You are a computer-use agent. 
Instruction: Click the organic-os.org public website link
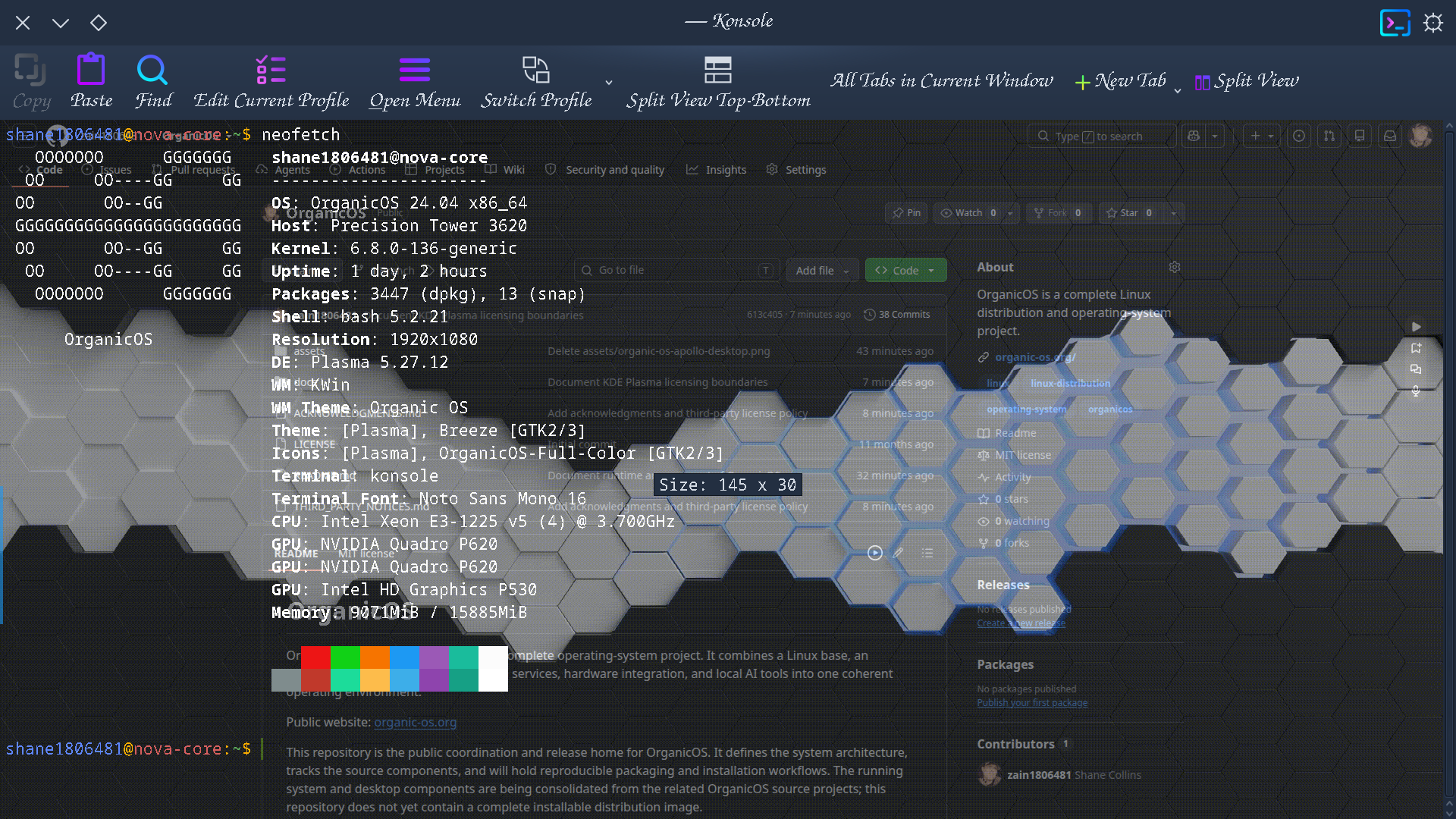[x=416, y=722]
